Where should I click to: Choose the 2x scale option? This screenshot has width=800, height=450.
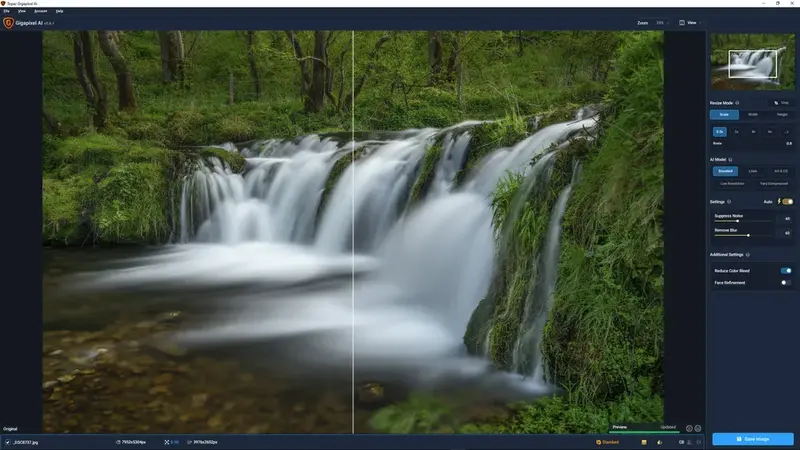pyautogui.click(x=736, y=132)
